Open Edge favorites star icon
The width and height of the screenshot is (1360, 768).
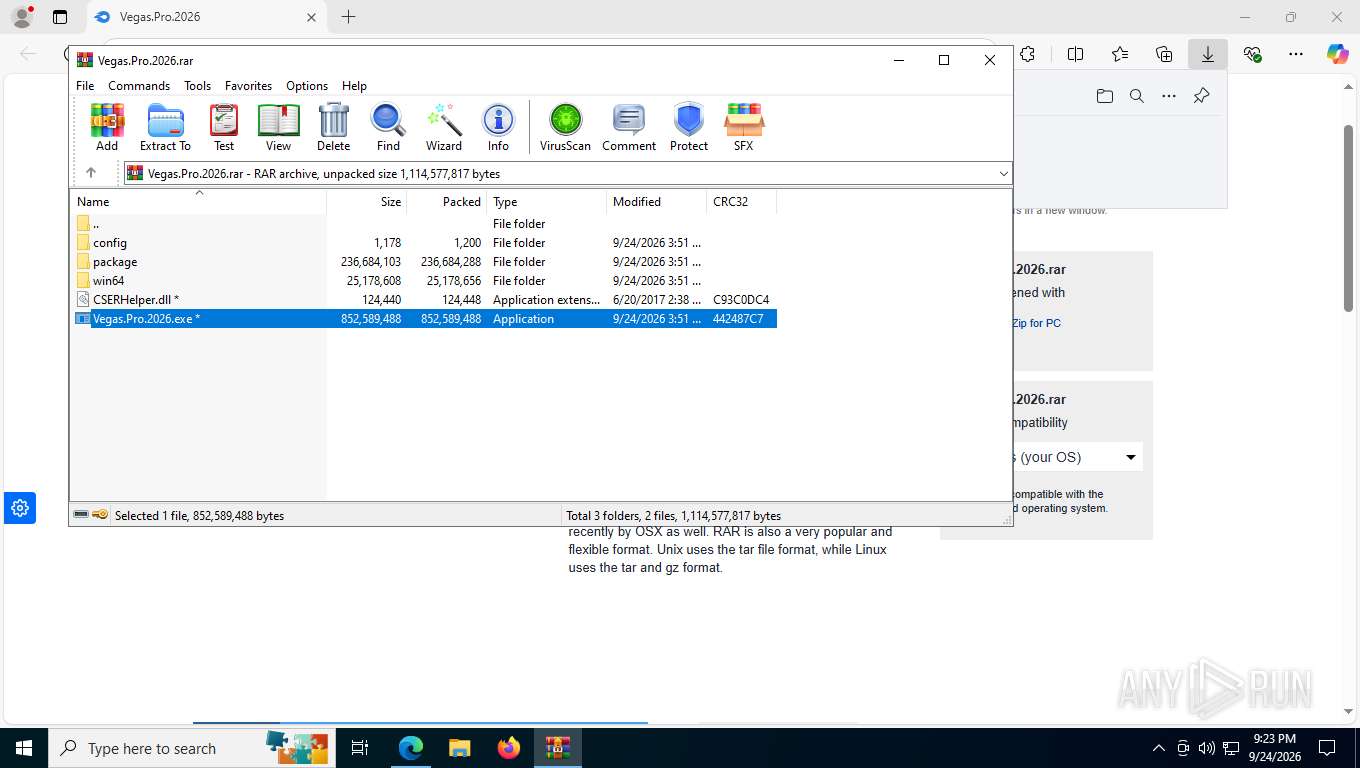[x=1120, y=55]
